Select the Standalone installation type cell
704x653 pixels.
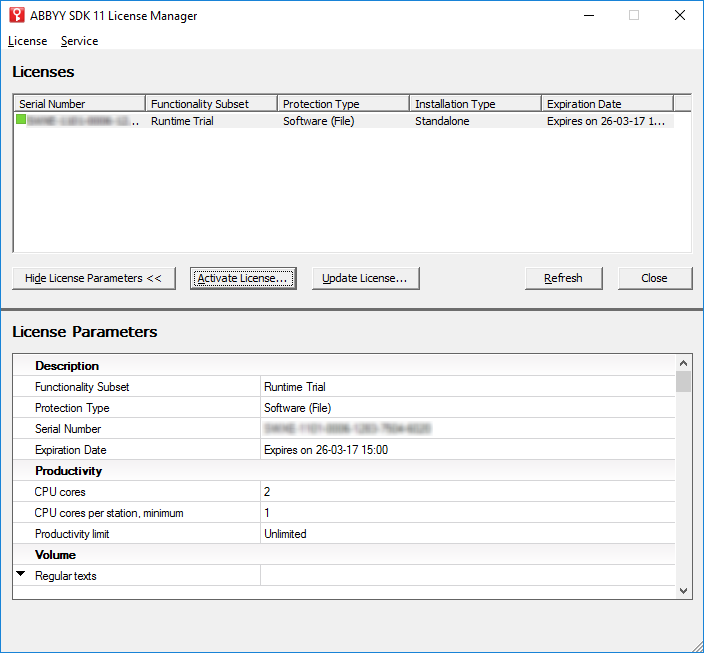click(442, 121)
